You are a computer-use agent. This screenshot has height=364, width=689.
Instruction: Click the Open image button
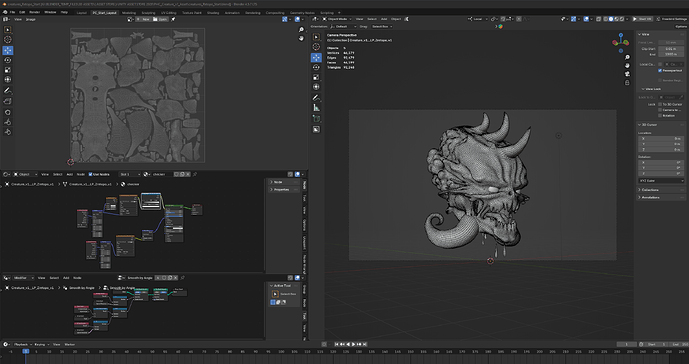(x=160, y=19)
